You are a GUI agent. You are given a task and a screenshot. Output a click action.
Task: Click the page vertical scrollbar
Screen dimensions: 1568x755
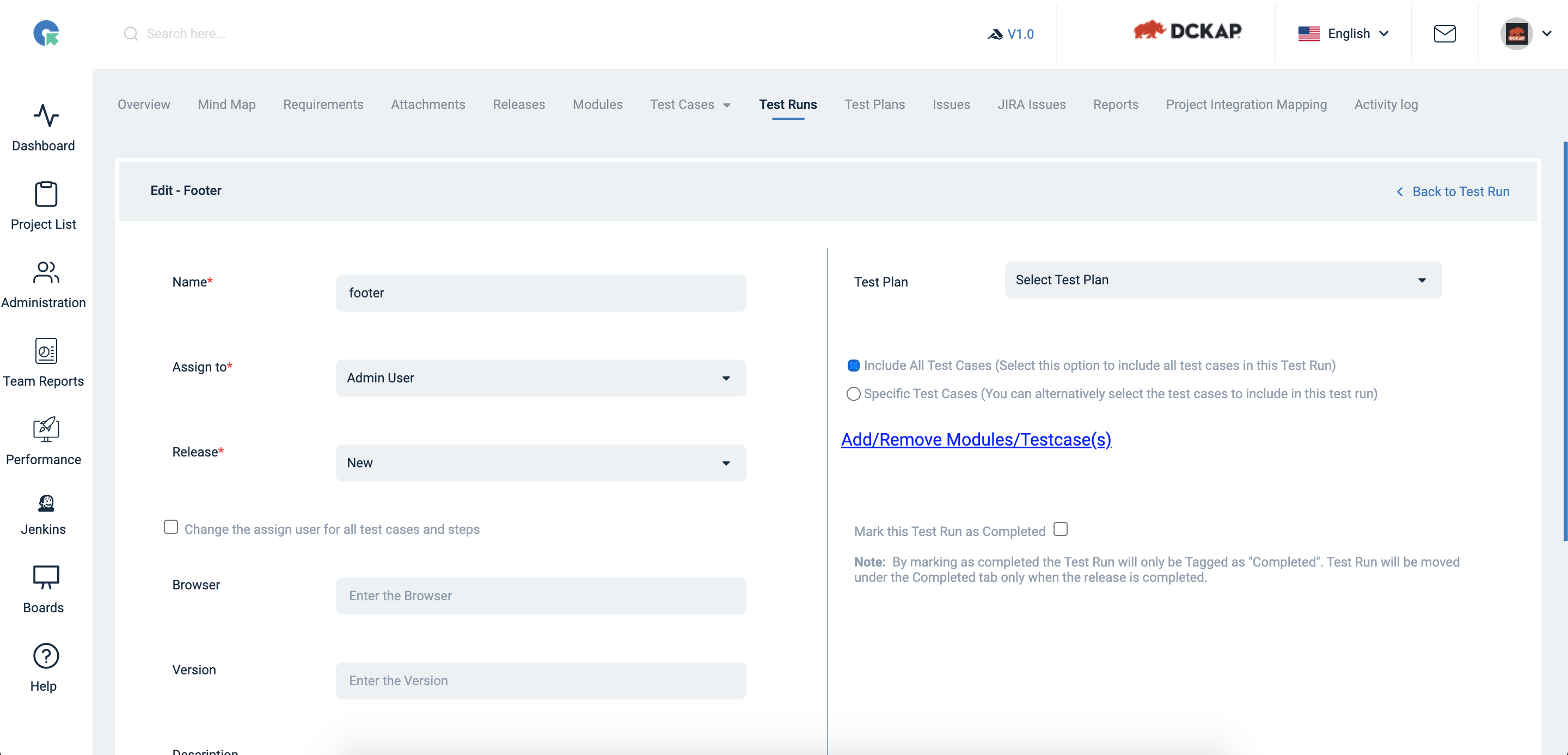pos(1565,341)
